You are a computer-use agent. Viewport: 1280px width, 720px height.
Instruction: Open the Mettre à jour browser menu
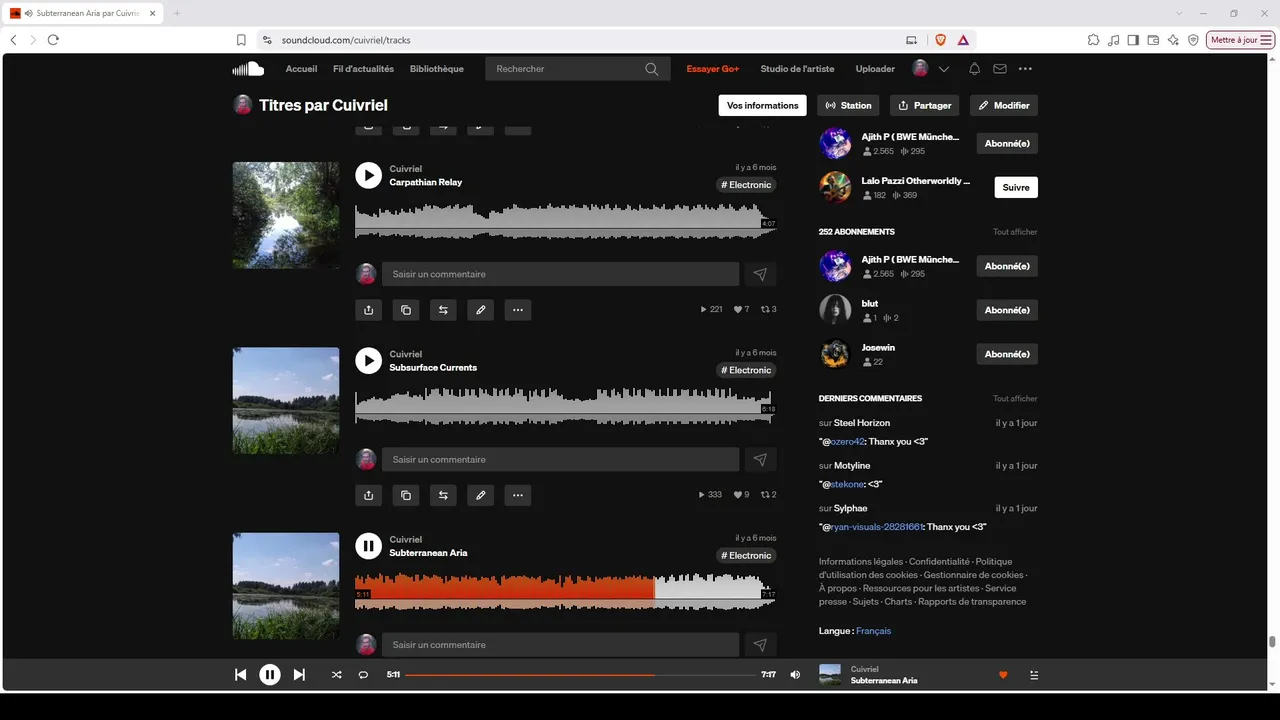1241,40
